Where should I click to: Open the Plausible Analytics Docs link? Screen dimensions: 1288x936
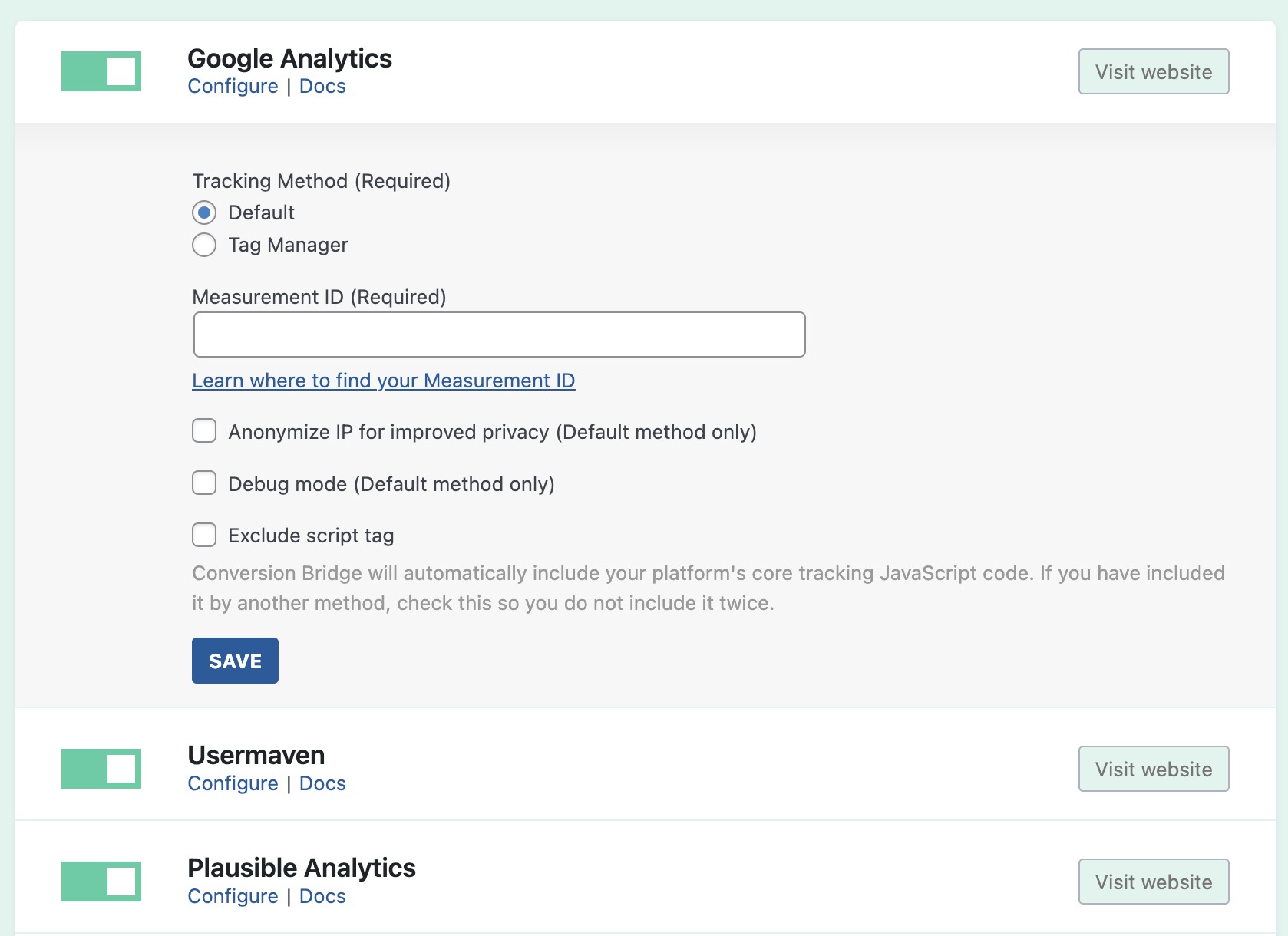[x=322, y=896]
